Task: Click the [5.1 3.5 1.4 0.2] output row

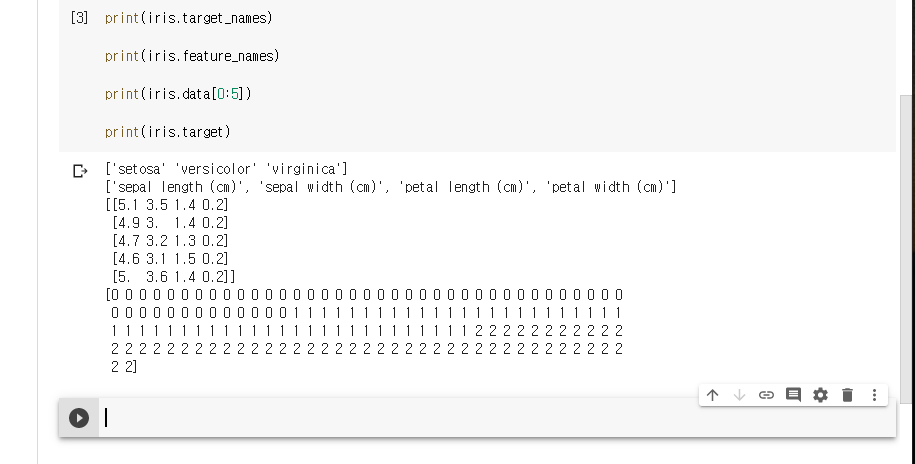Action: pyautogui.click(x=167, y=205)
